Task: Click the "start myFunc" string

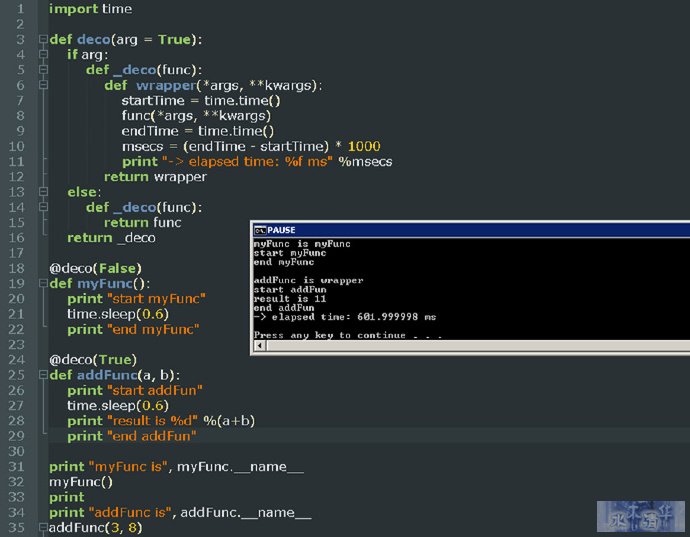Action: pyautogui.click(x=156, y=299)
